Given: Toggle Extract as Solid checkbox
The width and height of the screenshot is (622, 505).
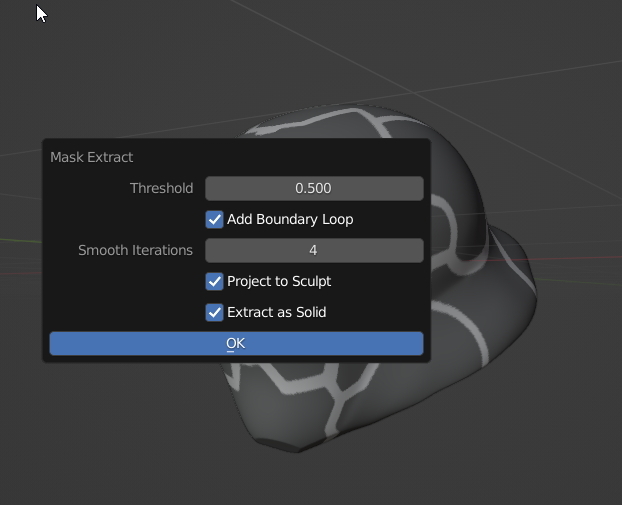Looking at the screenshot, I should click(x=215, y=312).
